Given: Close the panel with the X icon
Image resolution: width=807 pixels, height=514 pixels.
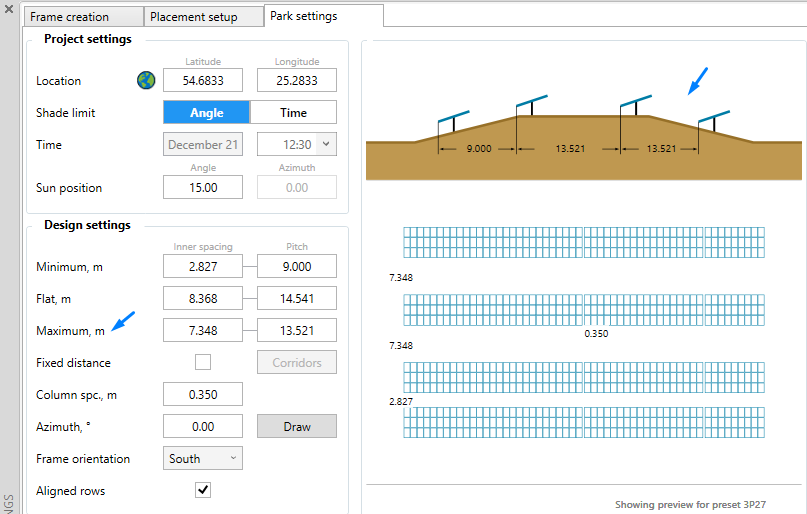Looking at the screenshot, I should [9, 10].
